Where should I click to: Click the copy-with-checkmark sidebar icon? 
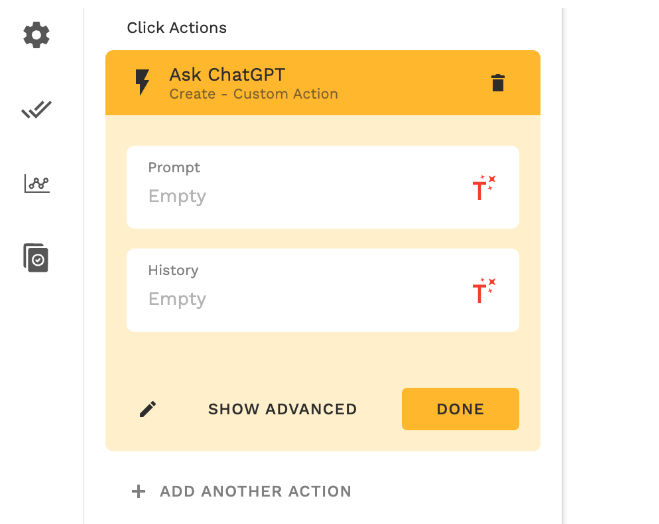click(x=36, y=258)
